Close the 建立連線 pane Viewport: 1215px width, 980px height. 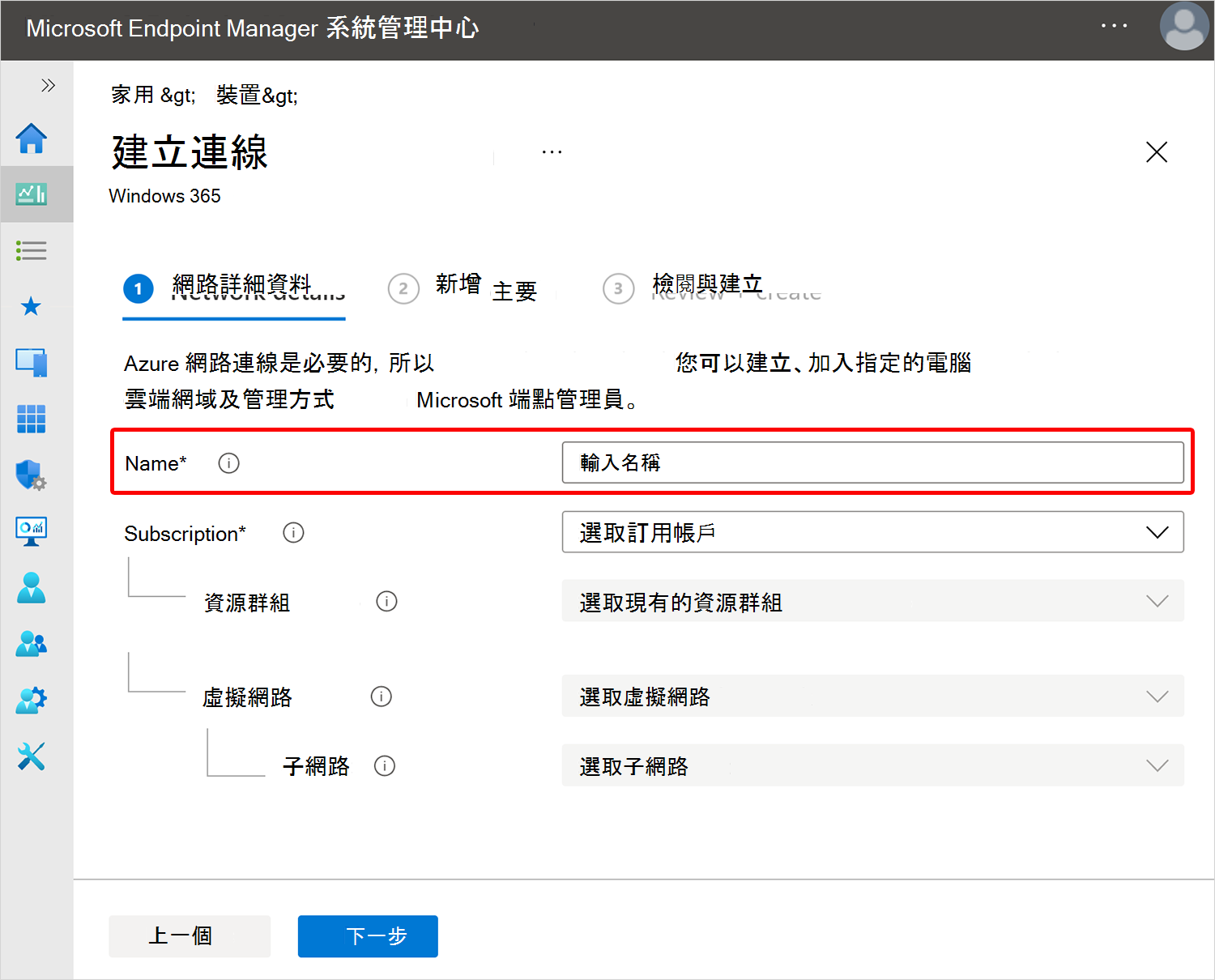click(x=1157, y=151)
